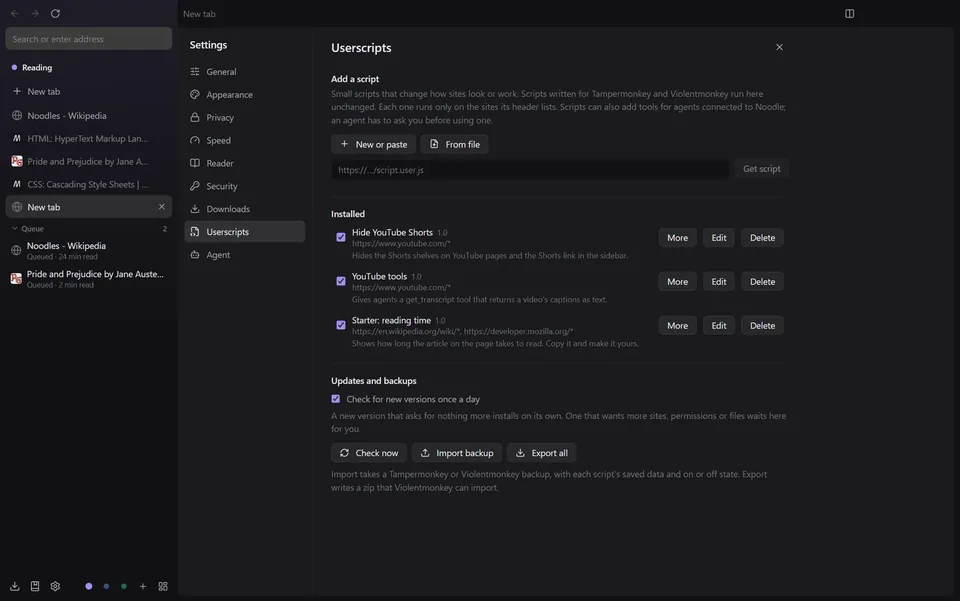The image size is (960, 601).
Task: Click the YouTube tools script name
Action: click(x=379, y=277)
